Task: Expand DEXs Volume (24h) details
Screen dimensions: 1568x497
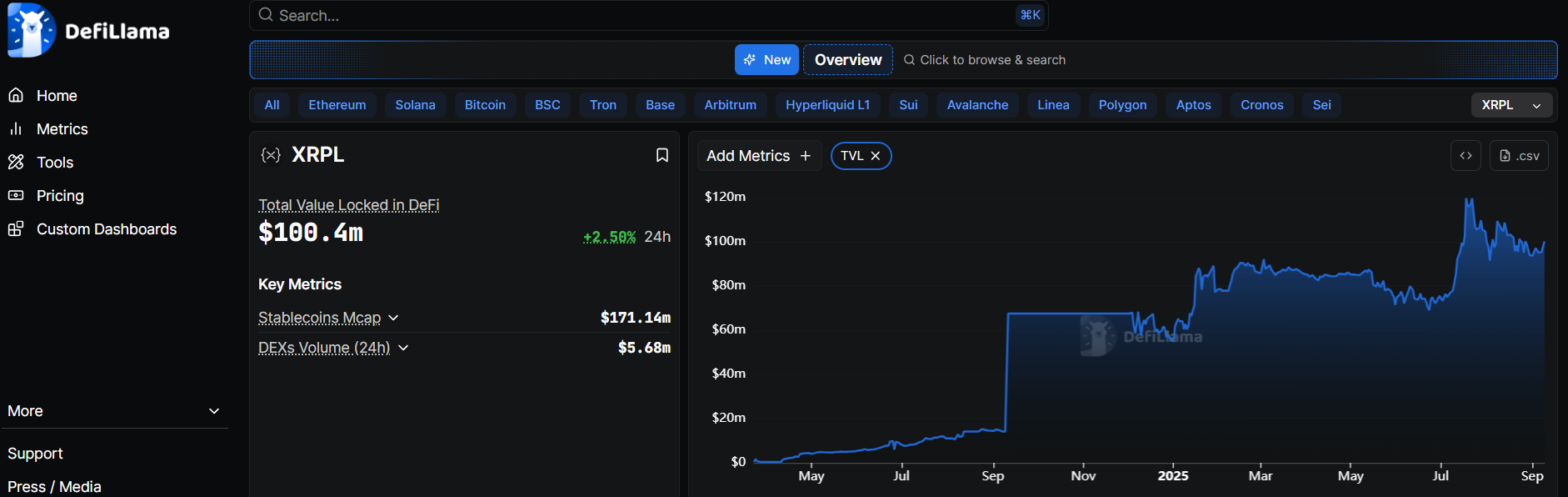Action: pos(403,348)
